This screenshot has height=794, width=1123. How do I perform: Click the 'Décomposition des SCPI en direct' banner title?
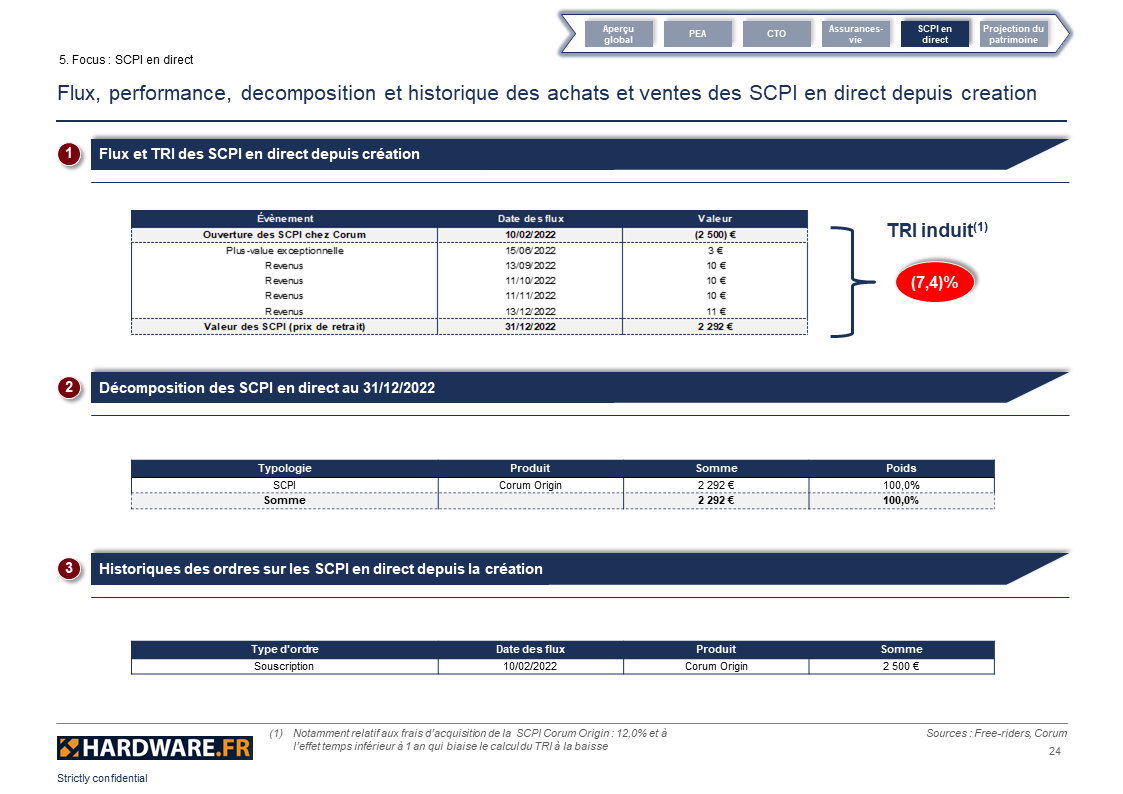[x=267, y=388]
